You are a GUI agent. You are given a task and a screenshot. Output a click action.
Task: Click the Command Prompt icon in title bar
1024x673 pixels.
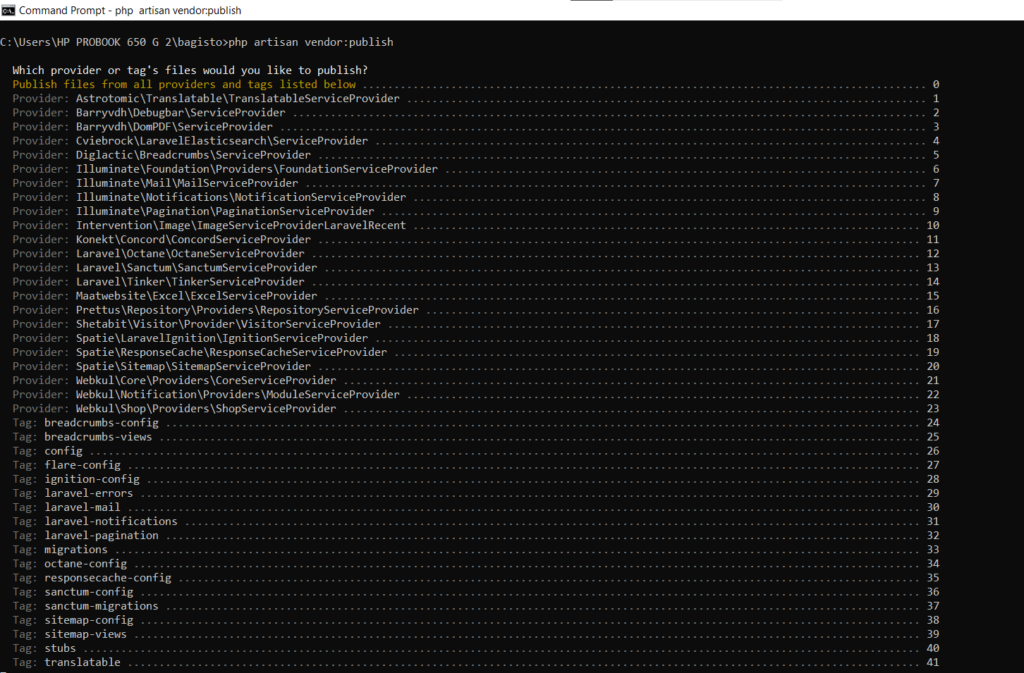tap(9, 10)
